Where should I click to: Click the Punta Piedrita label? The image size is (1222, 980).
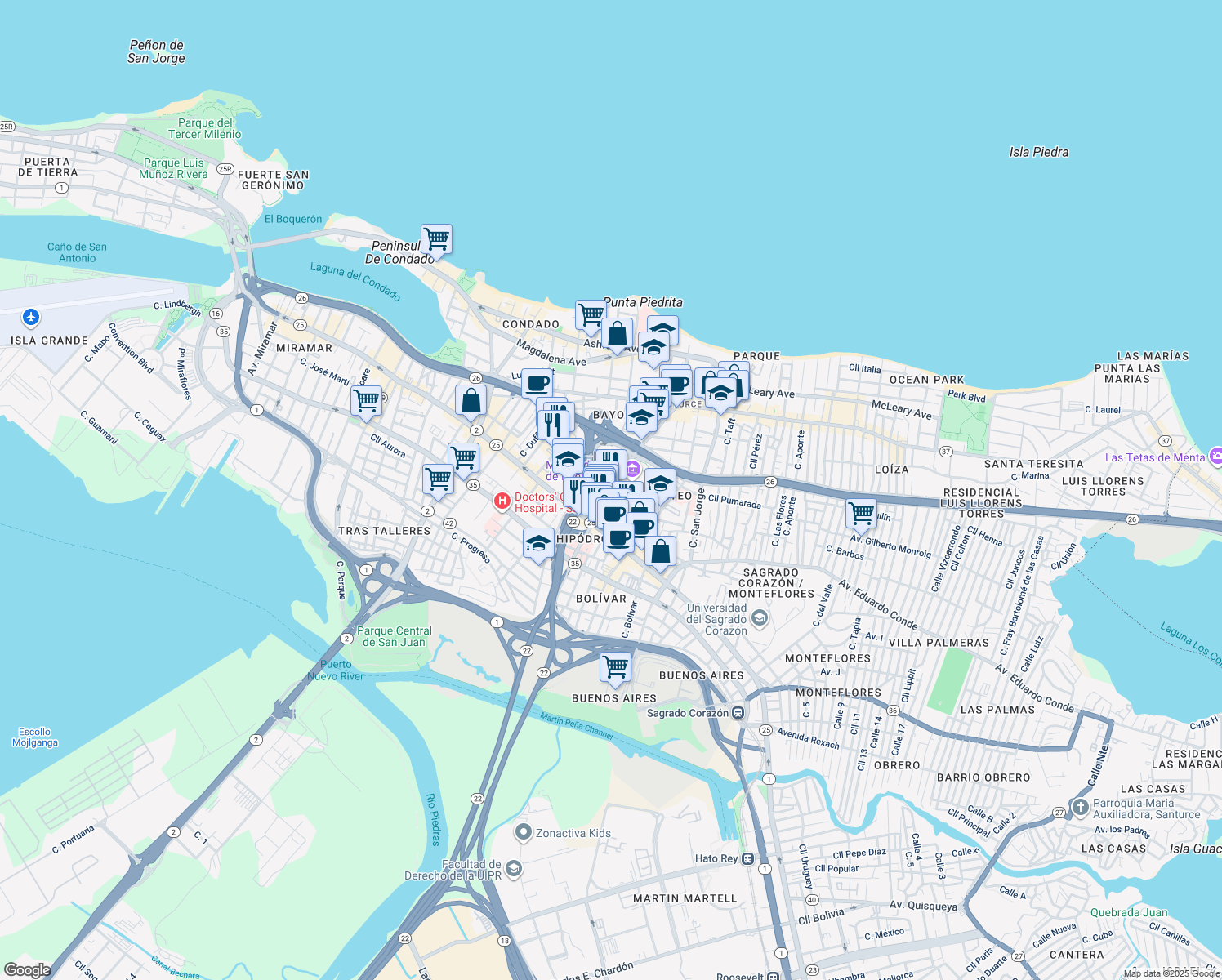[x=643, y=302]
